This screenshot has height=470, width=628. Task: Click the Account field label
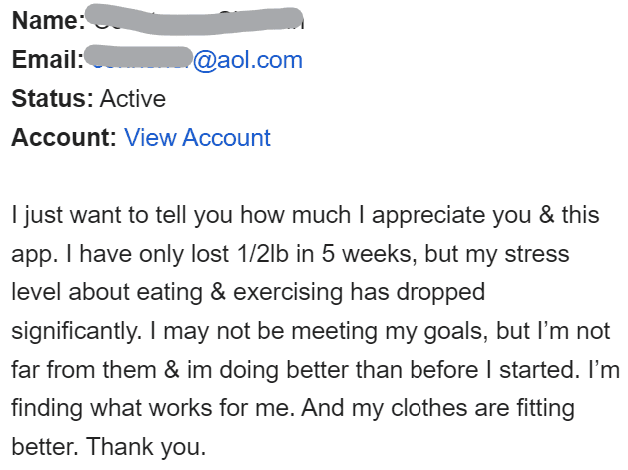[x=64, y=137]
